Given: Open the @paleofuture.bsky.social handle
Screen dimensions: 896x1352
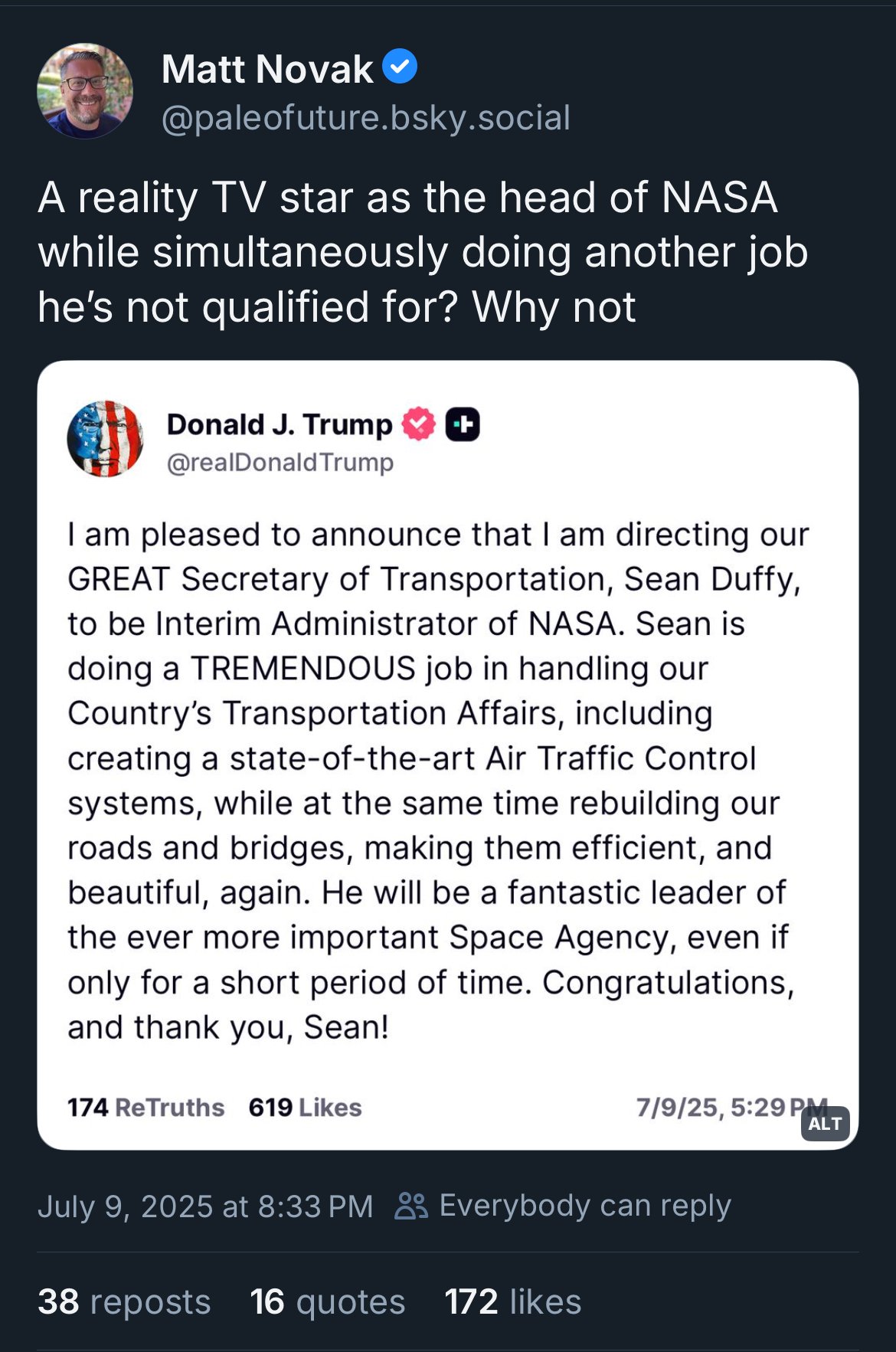Looking at the screenshot, I should (x=366, y=118).
